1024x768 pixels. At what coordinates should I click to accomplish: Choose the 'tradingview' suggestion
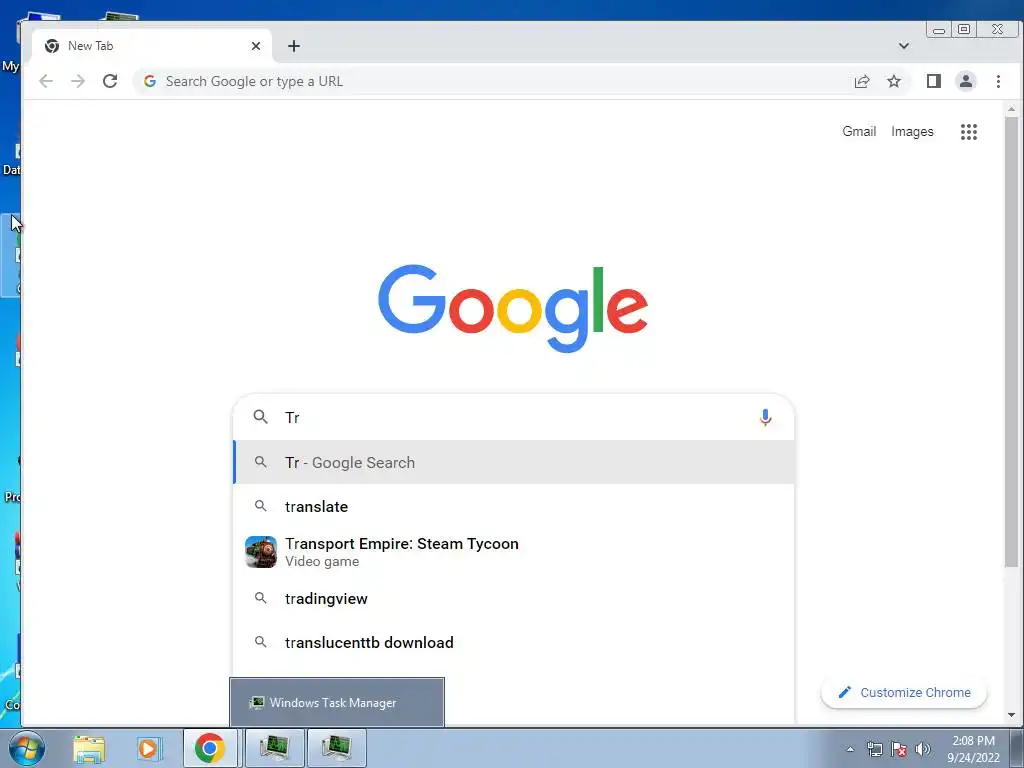(x=514, y=598)
